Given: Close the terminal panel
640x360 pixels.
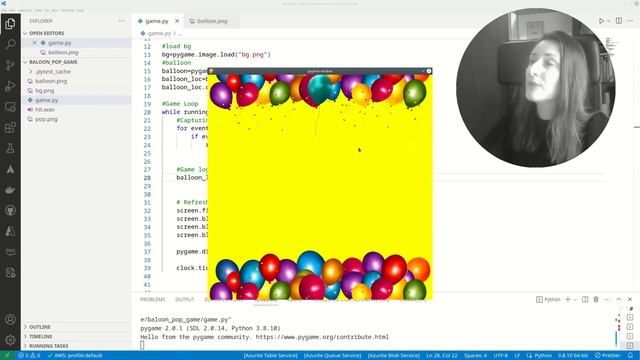Looking at the screenshot, I should (x=630, y=299).
